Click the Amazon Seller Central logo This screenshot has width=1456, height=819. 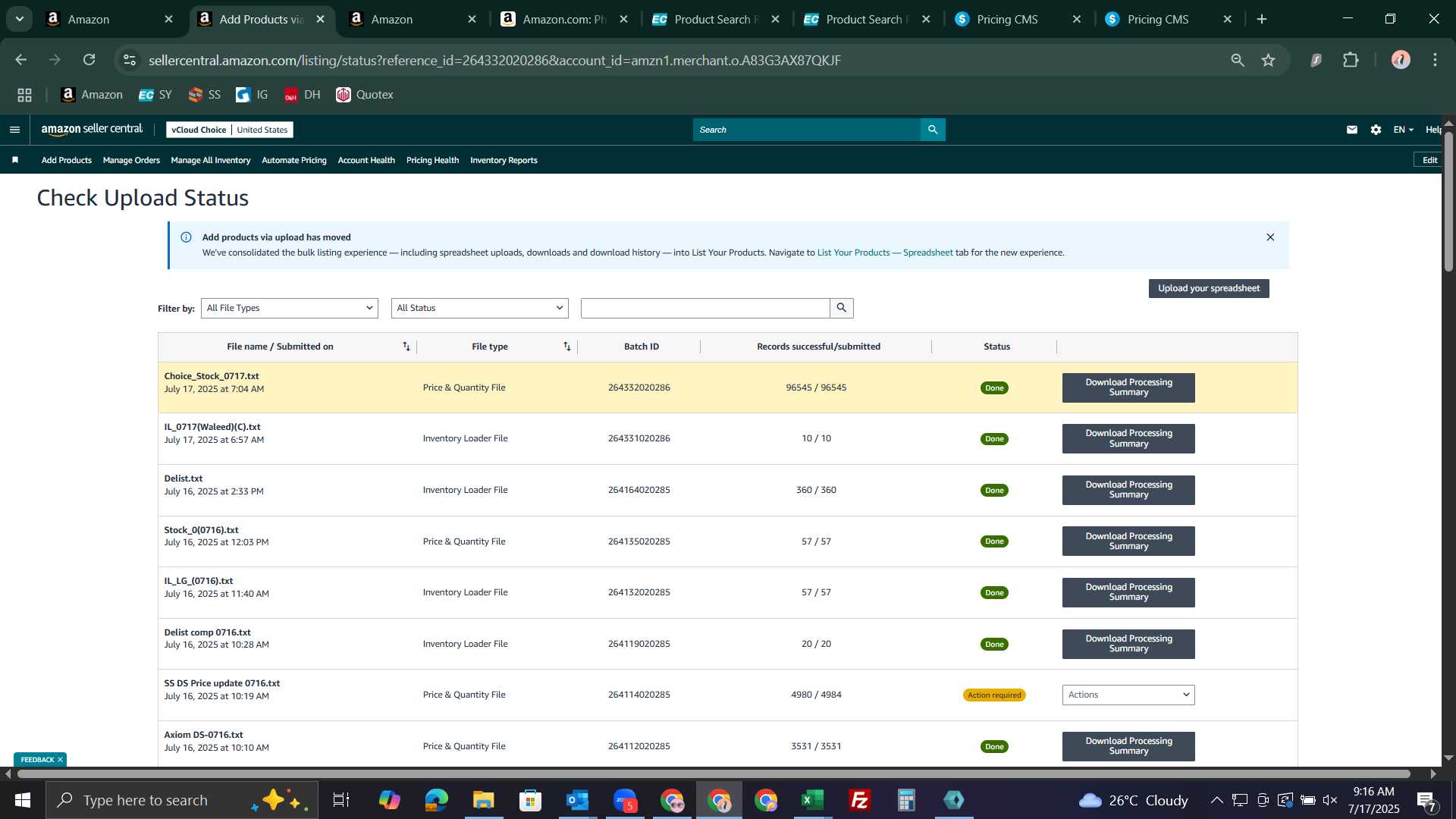click(92, 130)
